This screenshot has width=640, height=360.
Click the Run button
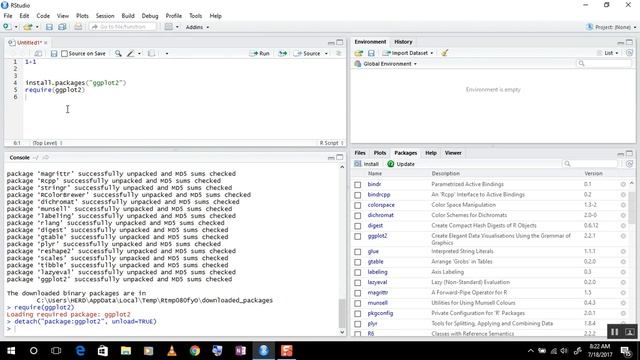260,53
